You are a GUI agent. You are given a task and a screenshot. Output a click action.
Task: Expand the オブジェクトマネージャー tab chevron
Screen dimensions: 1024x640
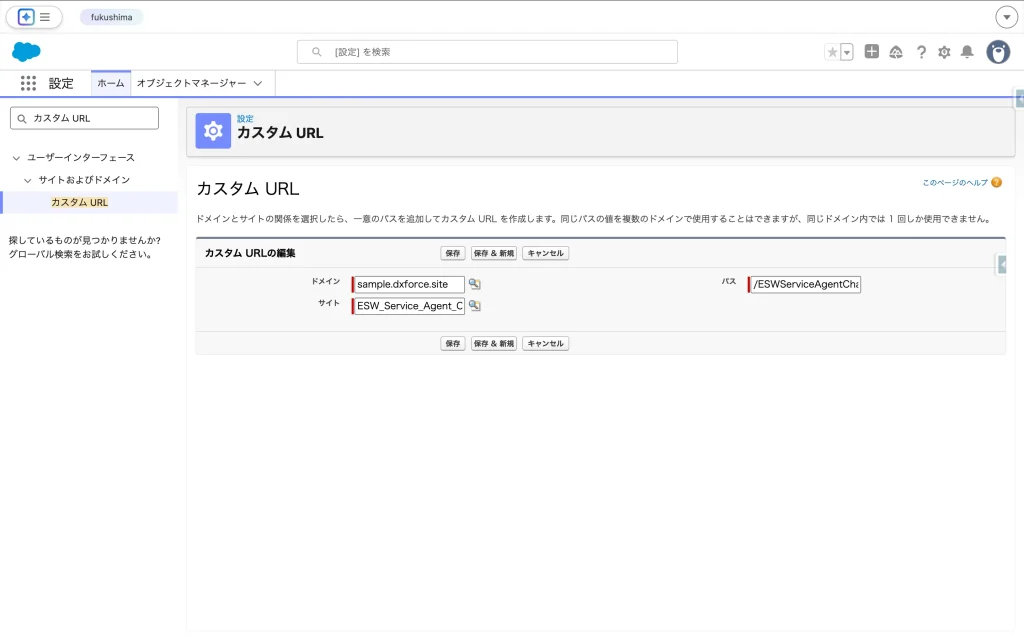[258, 84]
